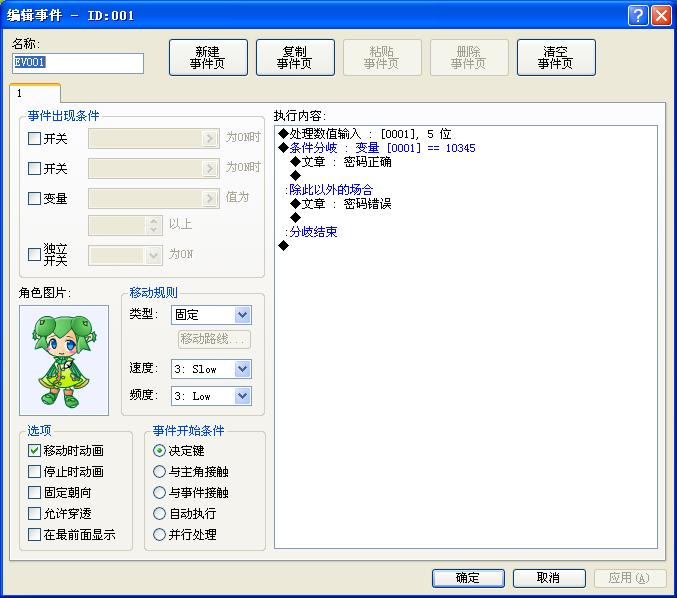The width and height of the screenshot is (677, 598).
Task: Select the 自动执行 trigger radio button
Action: pyautogui.click(x=159, y=514)
